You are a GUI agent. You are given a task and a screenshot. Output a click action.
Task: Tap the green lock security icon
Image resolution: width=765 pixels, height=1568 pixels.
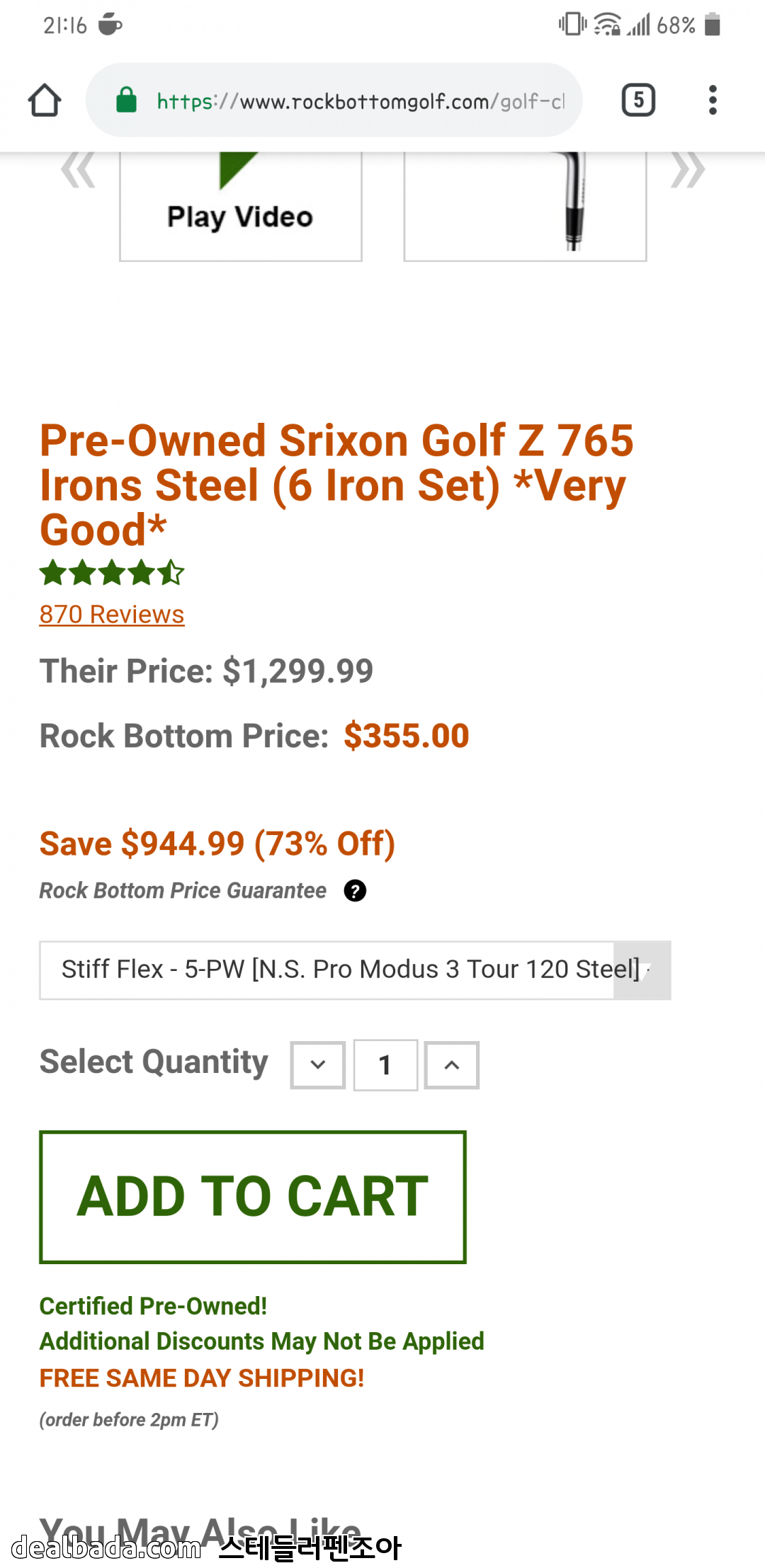126,100
